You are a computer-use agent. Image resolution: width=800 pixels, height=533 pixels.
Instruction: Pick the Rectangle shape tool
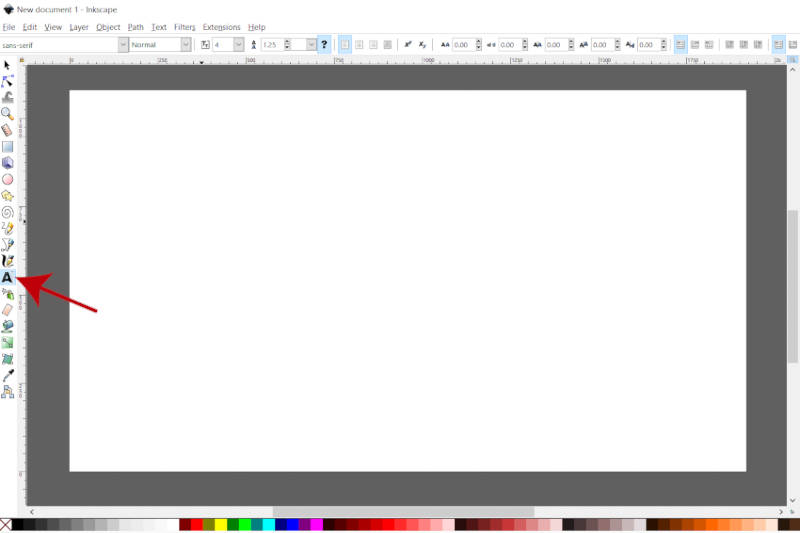(x=7, y=147)
